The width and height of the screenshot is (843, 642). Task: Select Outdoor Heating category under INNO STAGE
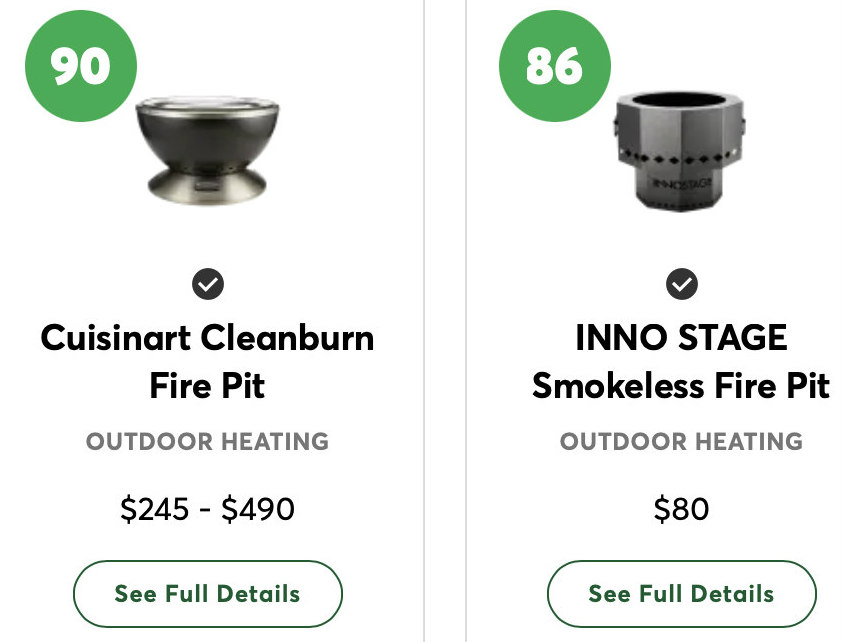[x=681, y=441]
